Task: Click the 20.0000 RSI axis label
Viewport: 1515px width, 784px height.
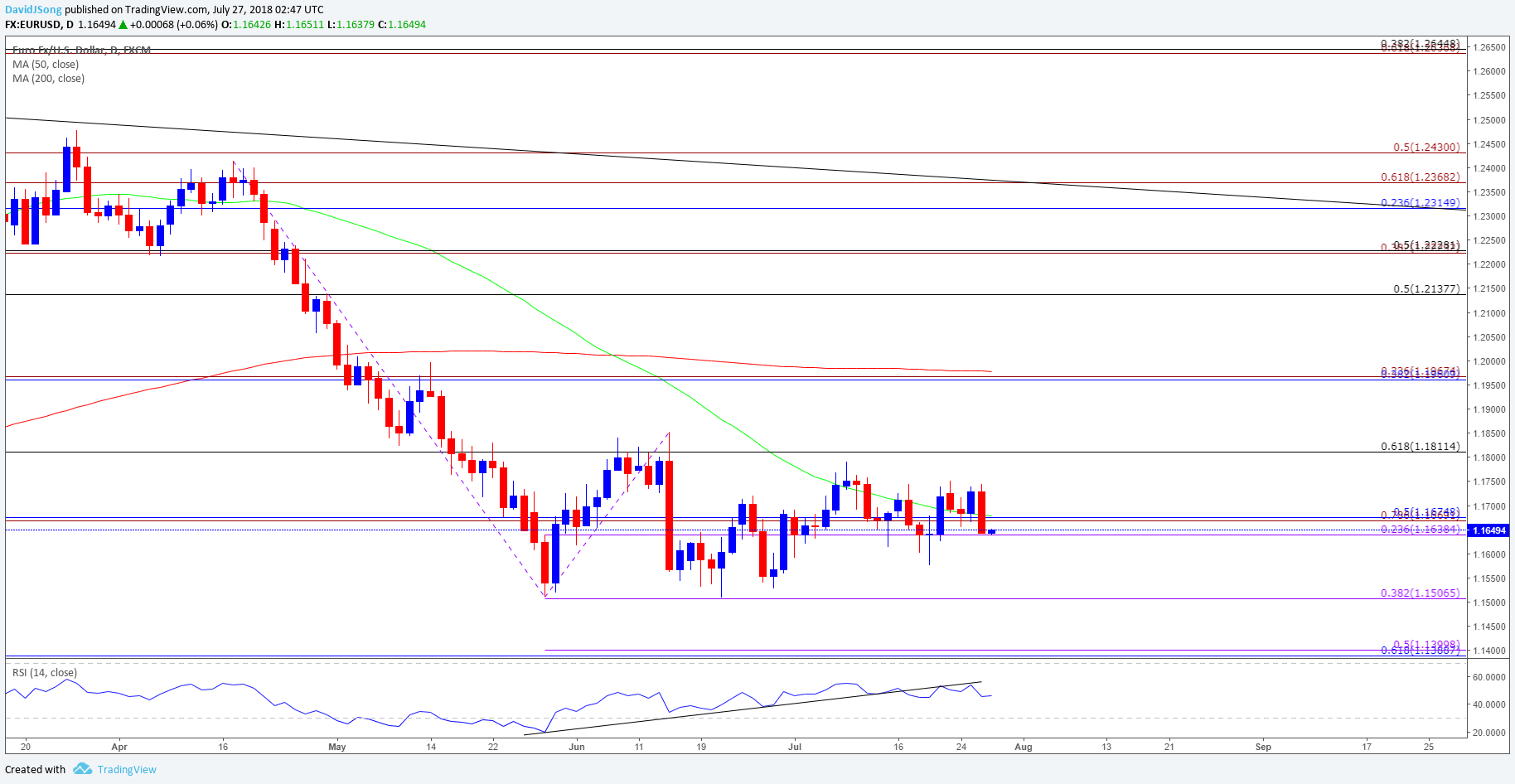Action: pyautogui.click(x=1489, y=733)
